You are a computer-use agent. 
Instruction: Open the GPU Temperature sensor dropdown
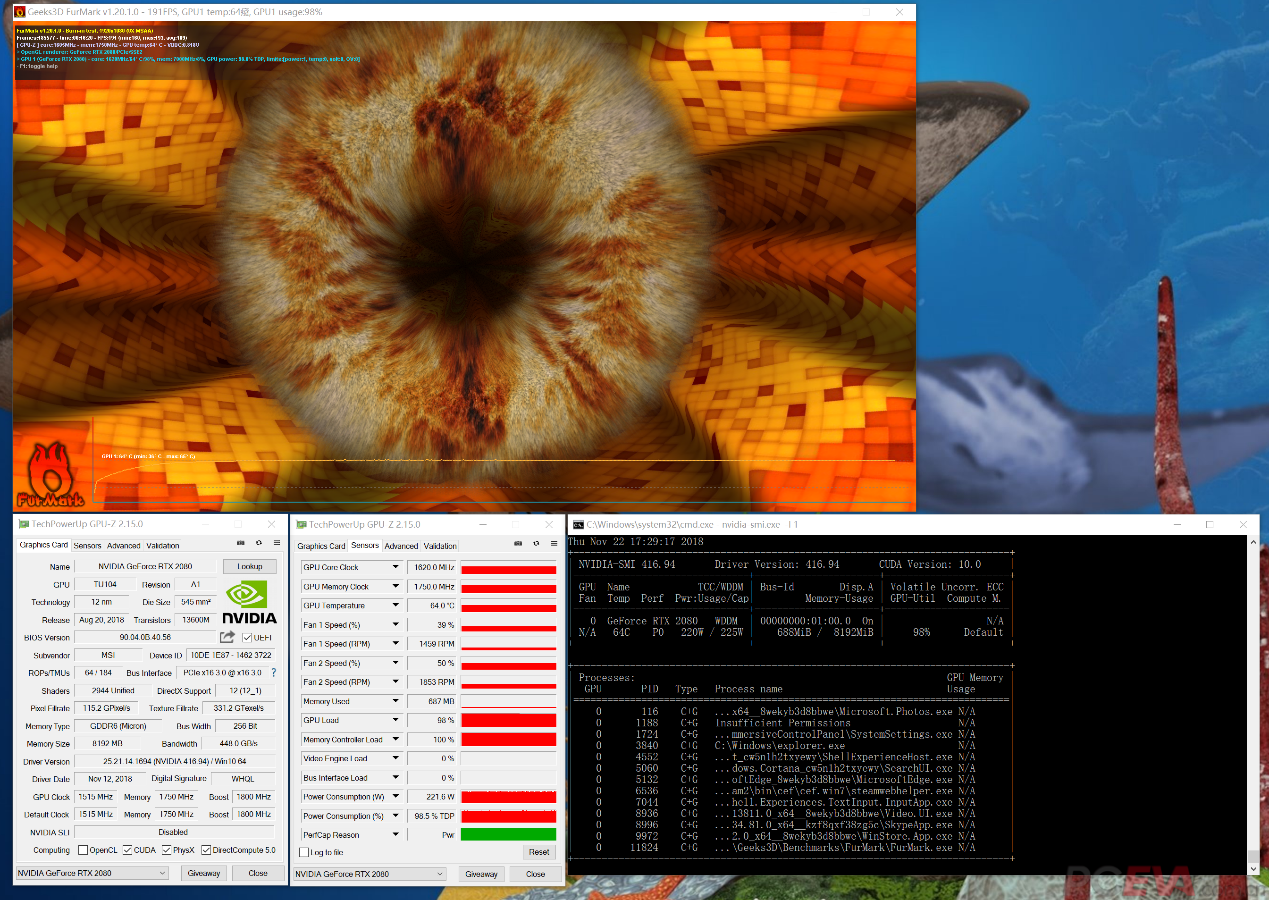pyautogui.click(x=396, y=605)
